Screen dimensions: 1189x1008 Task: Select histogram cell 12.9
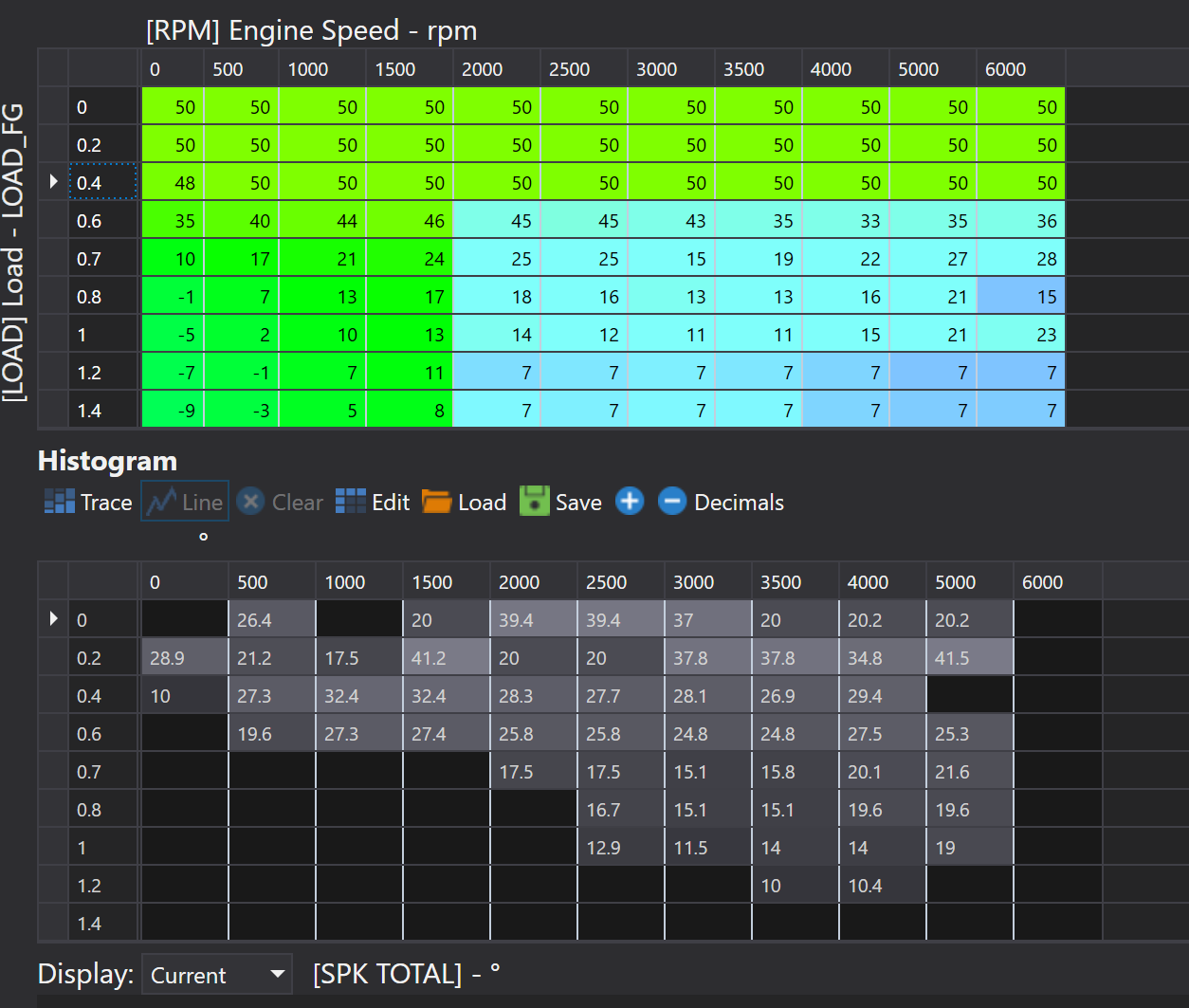point(621,847)
